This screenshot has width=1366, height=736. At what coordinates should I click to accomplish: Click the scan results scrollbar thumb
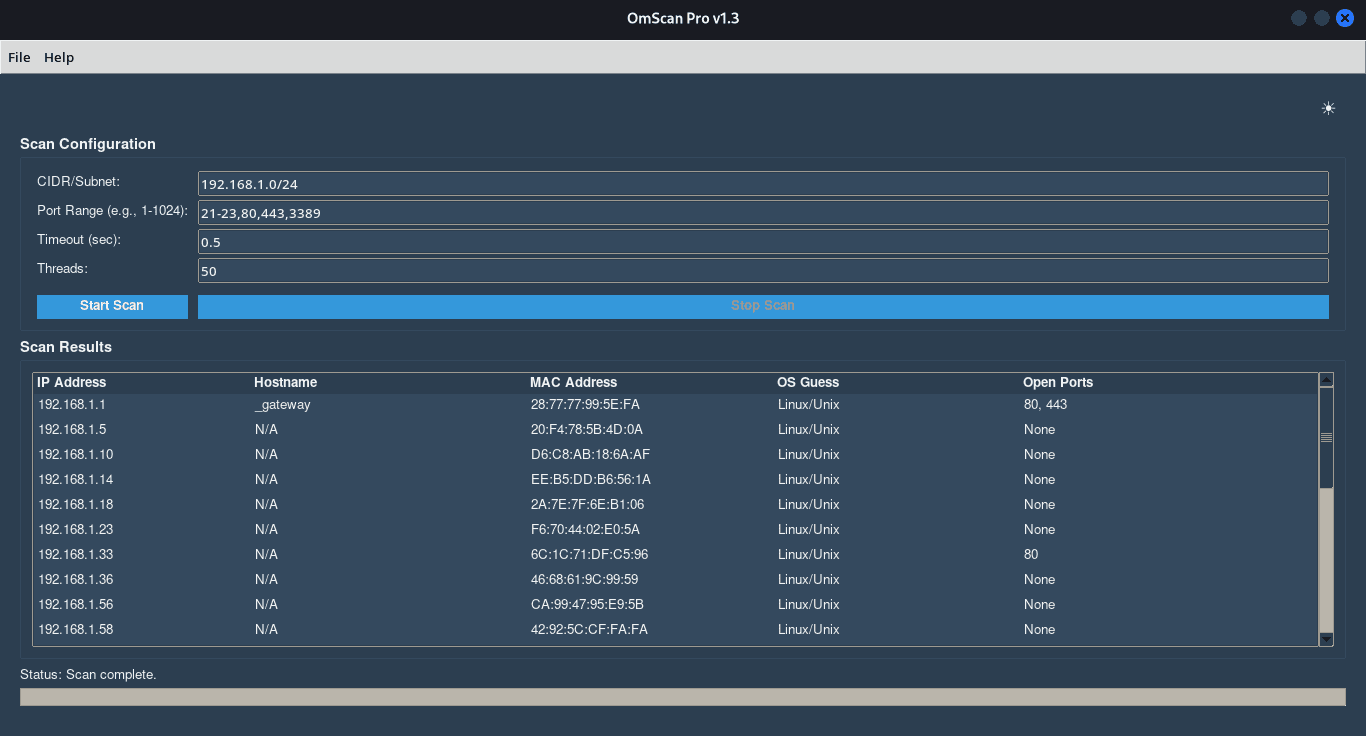coord(1327,438)
